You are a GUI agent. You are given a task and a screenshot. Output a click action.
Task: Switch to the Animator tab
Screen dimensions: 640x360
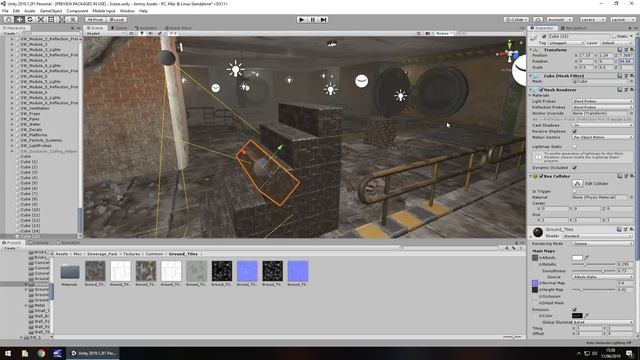tap(146, 28)
